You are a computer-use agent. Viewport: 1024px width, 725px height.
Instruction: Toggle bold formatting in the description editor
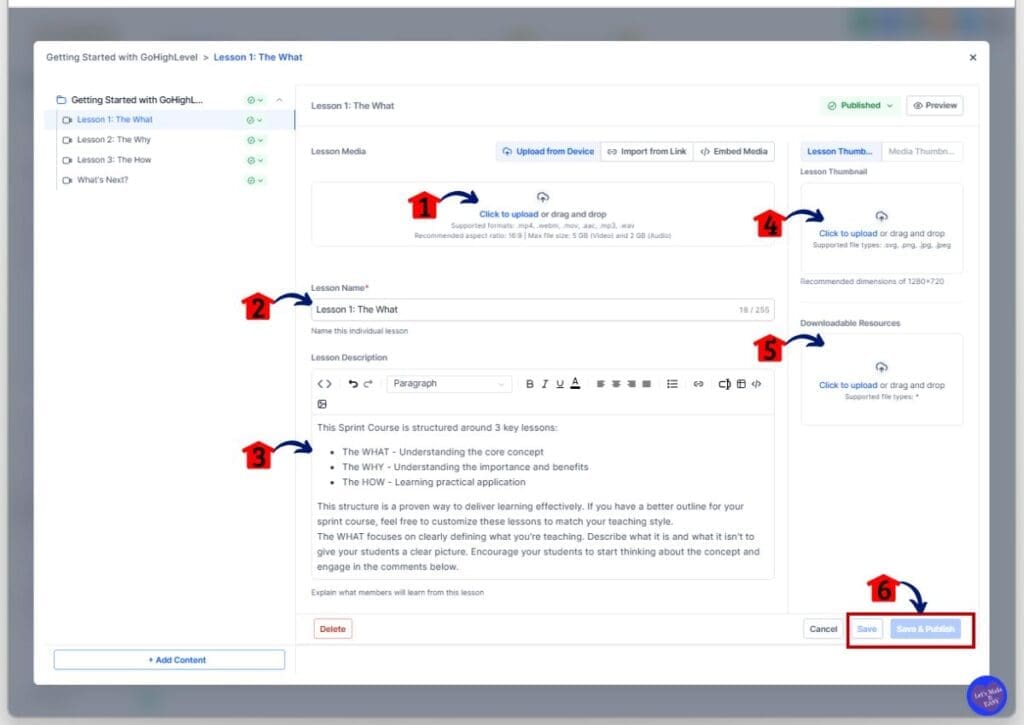pyautogui.click(x=529, y=383)
